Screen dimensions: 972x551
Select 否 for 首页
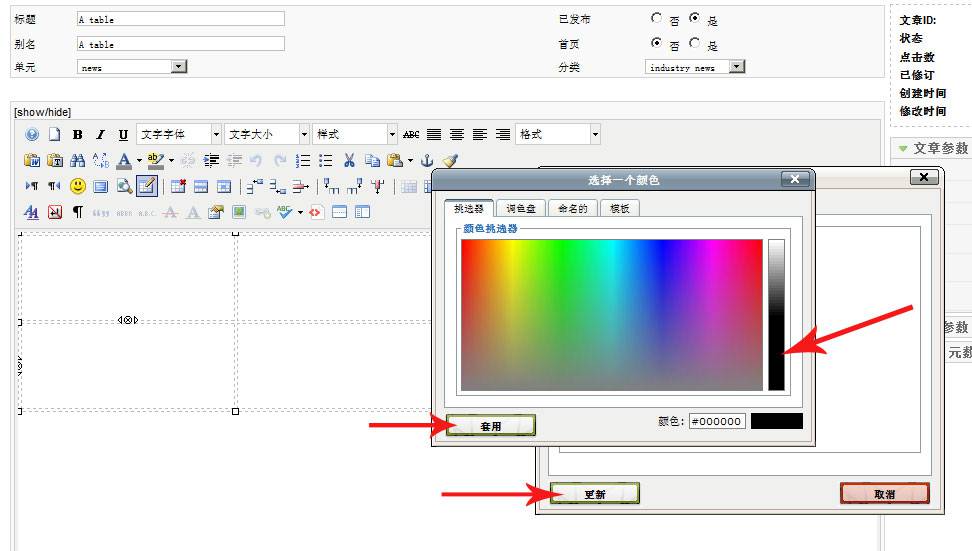[656, 43]
